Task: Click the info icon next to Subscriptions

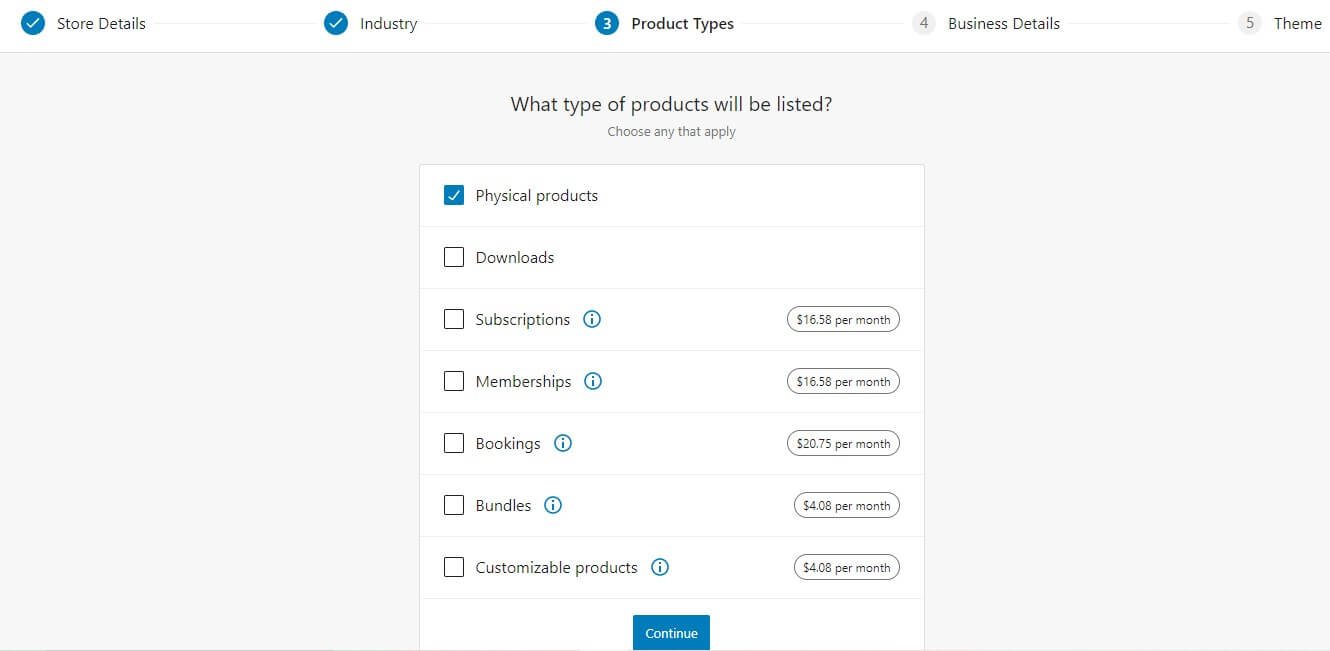Action: coord(592,320)
